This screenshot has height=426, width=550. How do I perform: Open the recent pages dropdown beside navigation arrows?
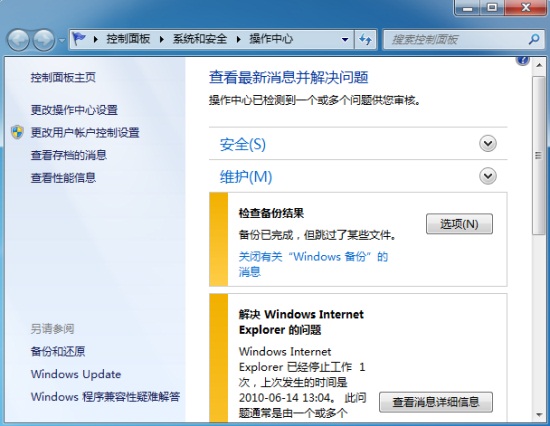(62, 40)
